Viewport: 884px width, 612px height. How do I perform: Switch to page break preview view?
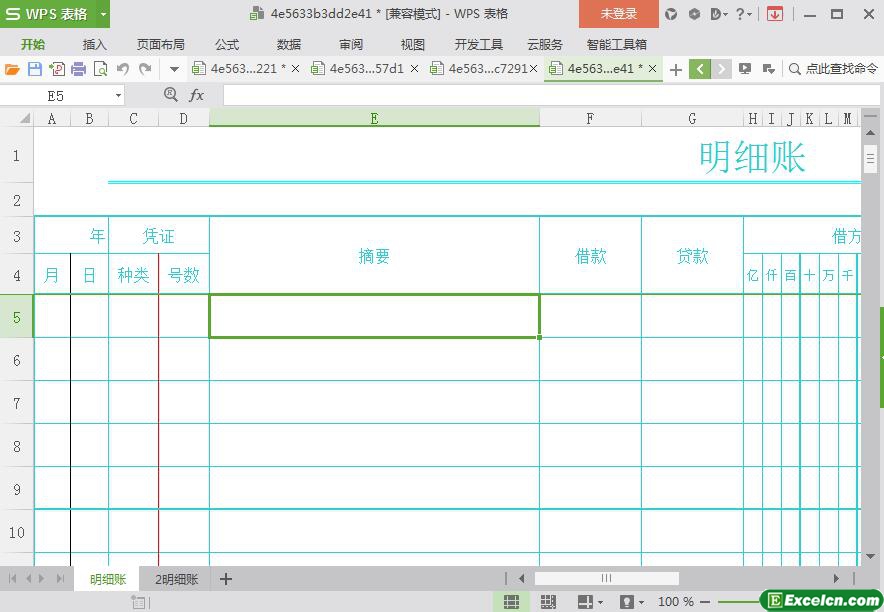(x=548, y=602)
